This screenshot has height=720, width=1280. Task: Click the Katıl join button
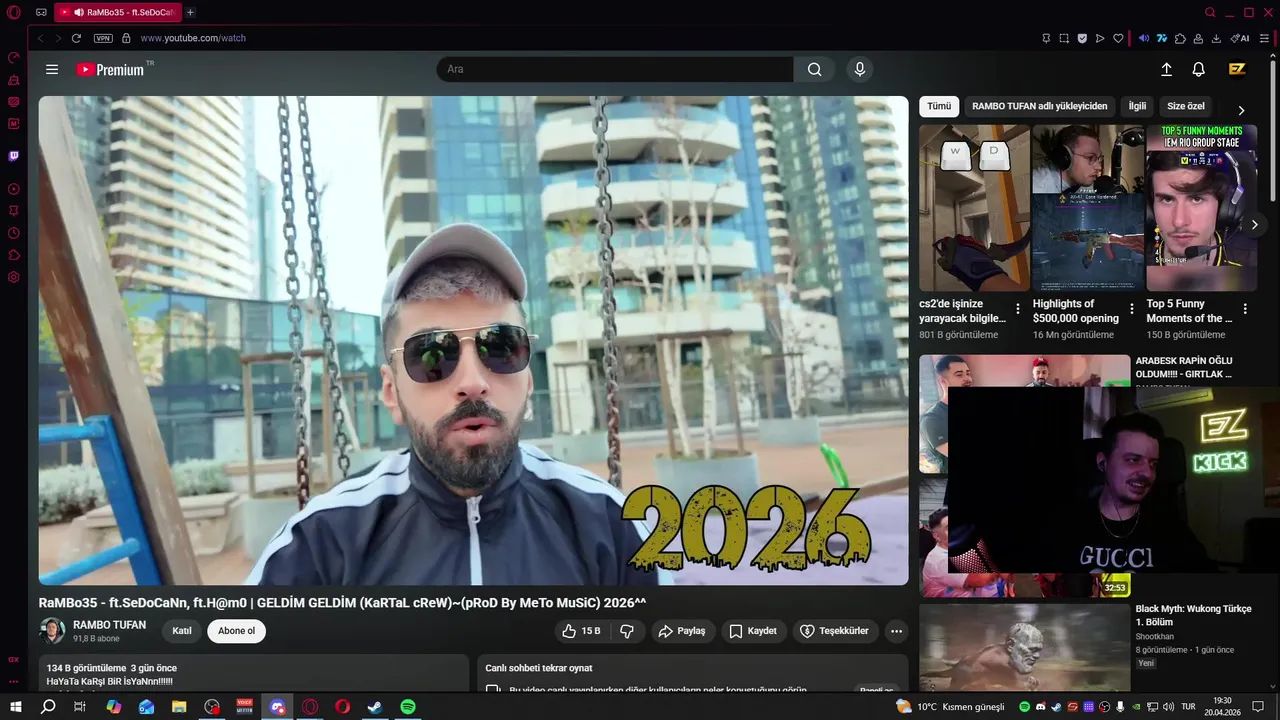[182, 631]
